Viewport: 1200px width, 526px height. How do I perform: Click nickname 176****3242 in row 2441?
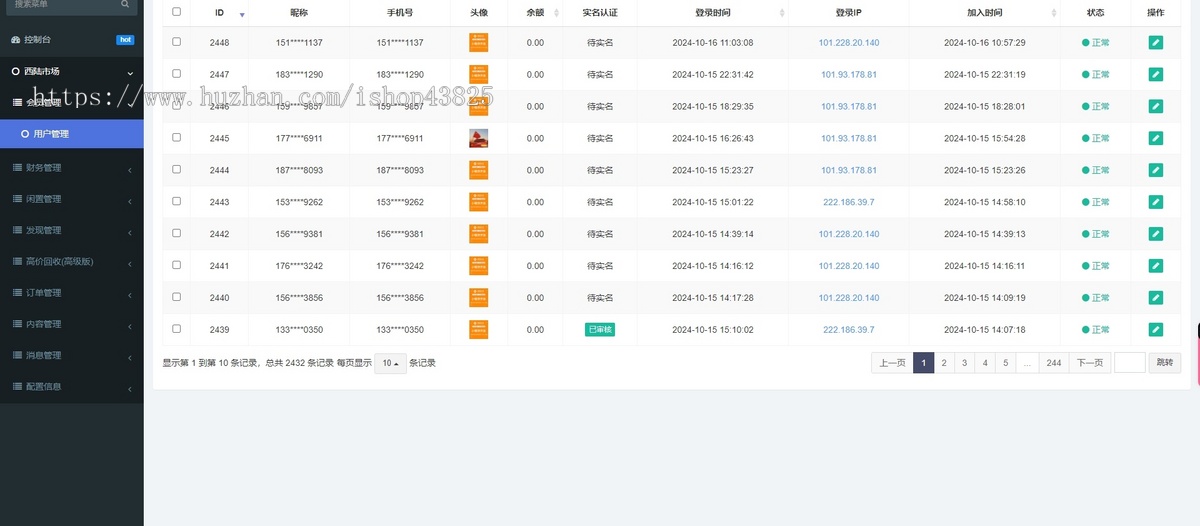pyautogui.click(x=299, y=266)
